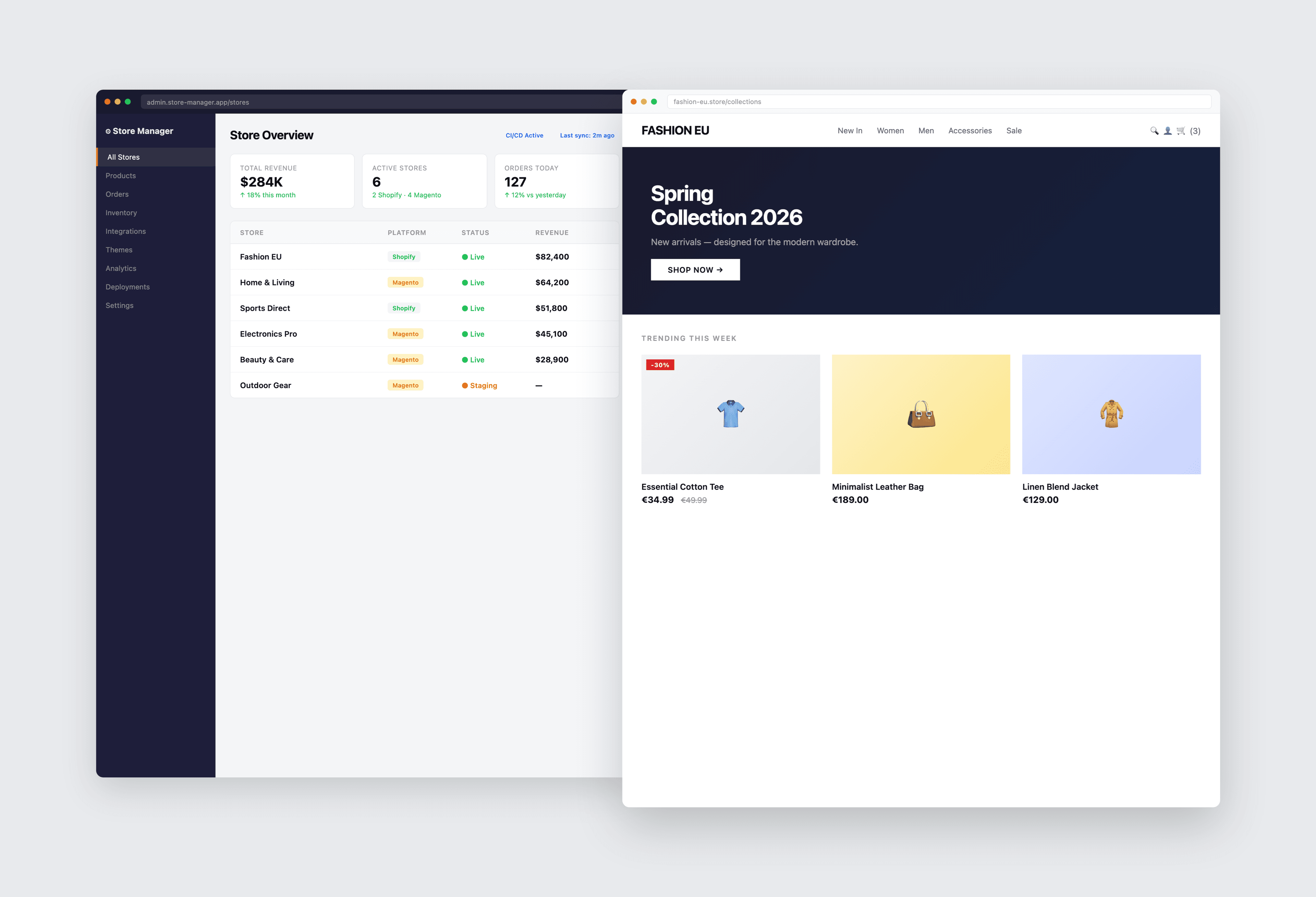Viewport: 1316px width, 897px height.
Task: Open the Products section in the sidebar
Action: click(121, 175)
